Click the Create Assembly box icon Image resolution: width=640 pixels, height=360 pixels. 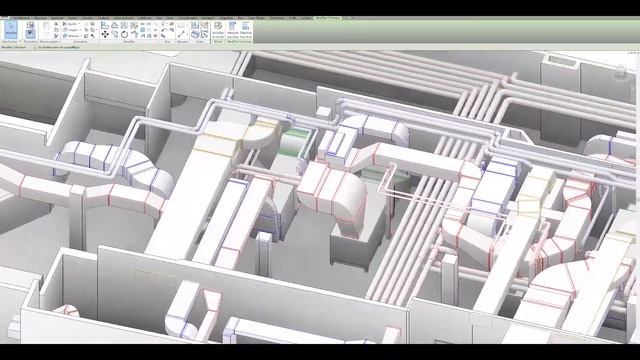pyautogui.click(x=195, y=34)
